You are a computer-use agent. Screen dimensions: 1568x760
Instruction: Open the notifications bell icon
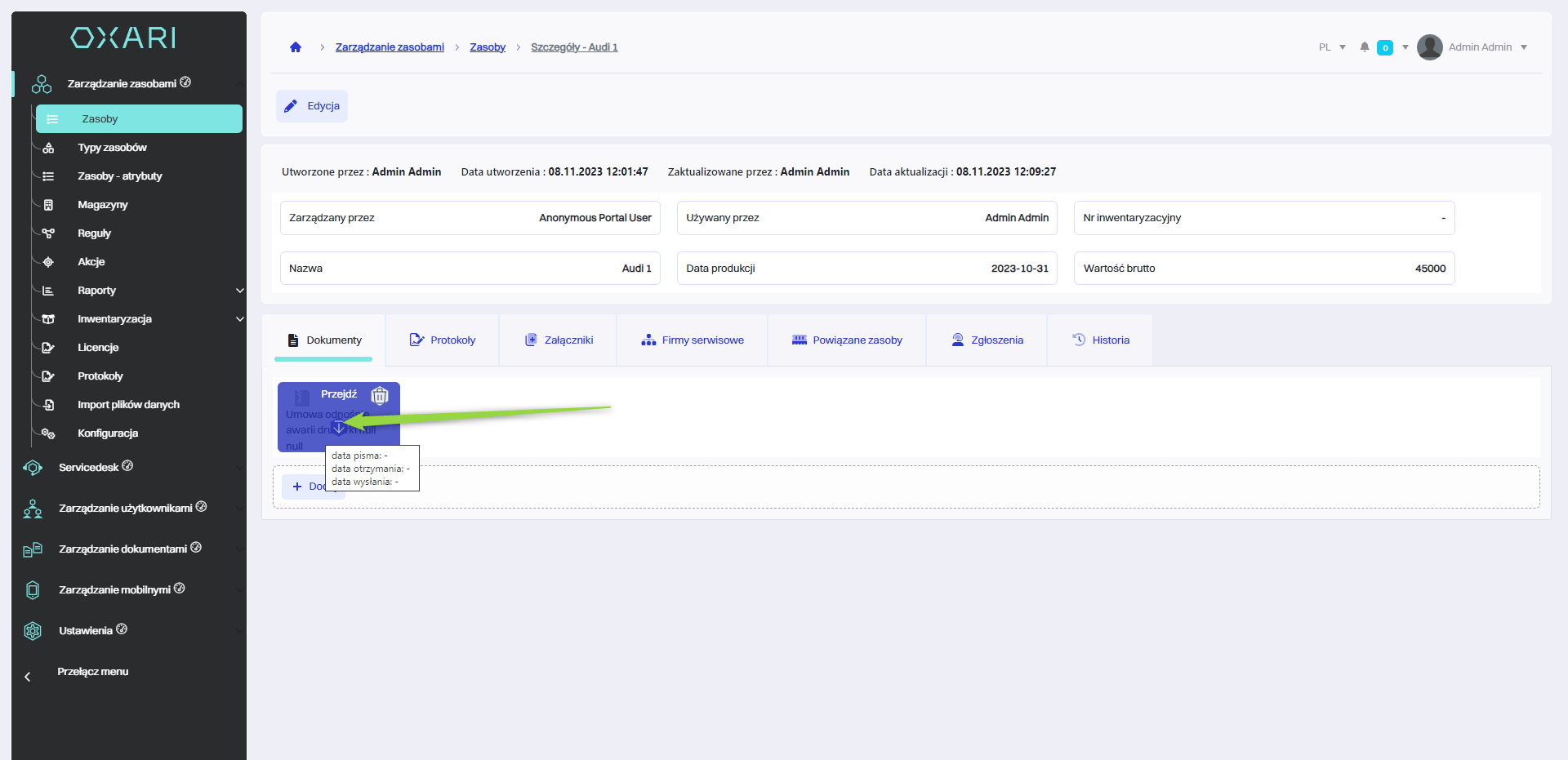click(1364, 47)
